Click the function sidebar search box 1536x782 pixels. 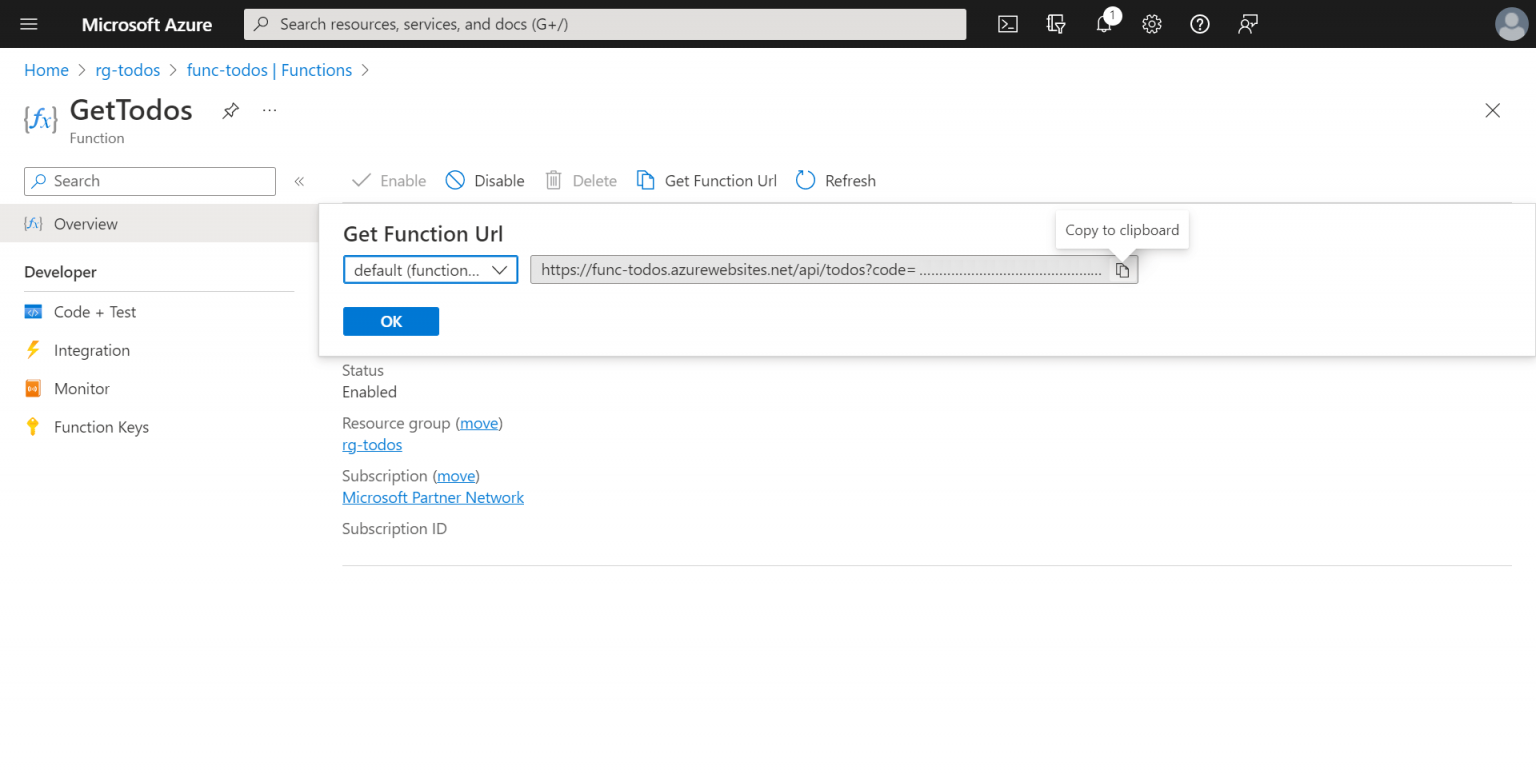tap(149, 181)
